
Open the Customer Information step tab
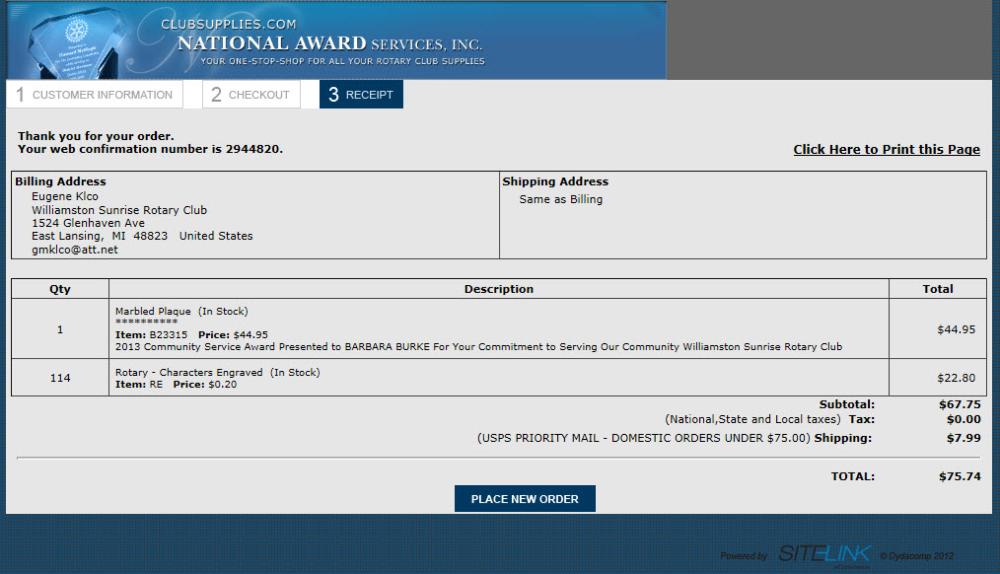coord(94,94)
